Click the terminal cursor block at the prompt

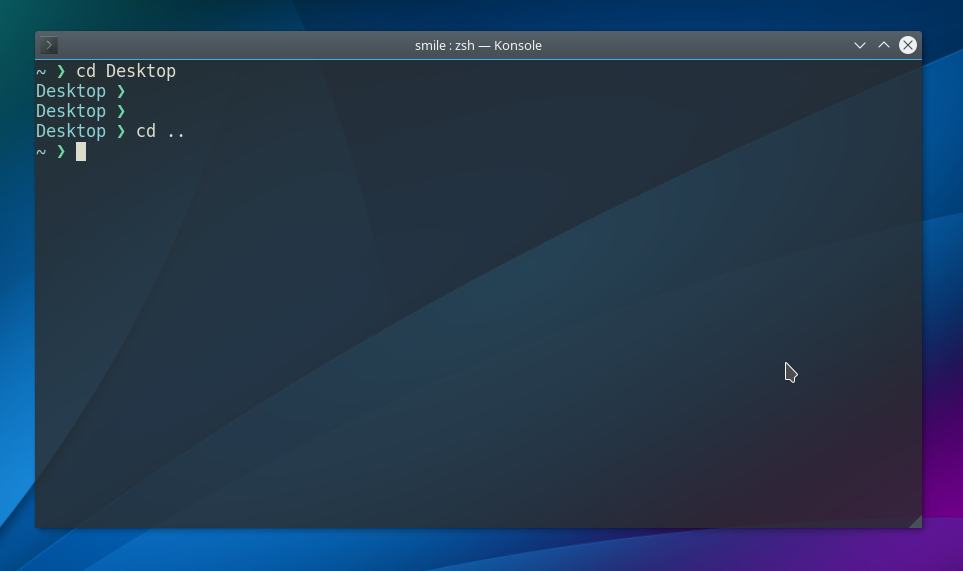81,152
